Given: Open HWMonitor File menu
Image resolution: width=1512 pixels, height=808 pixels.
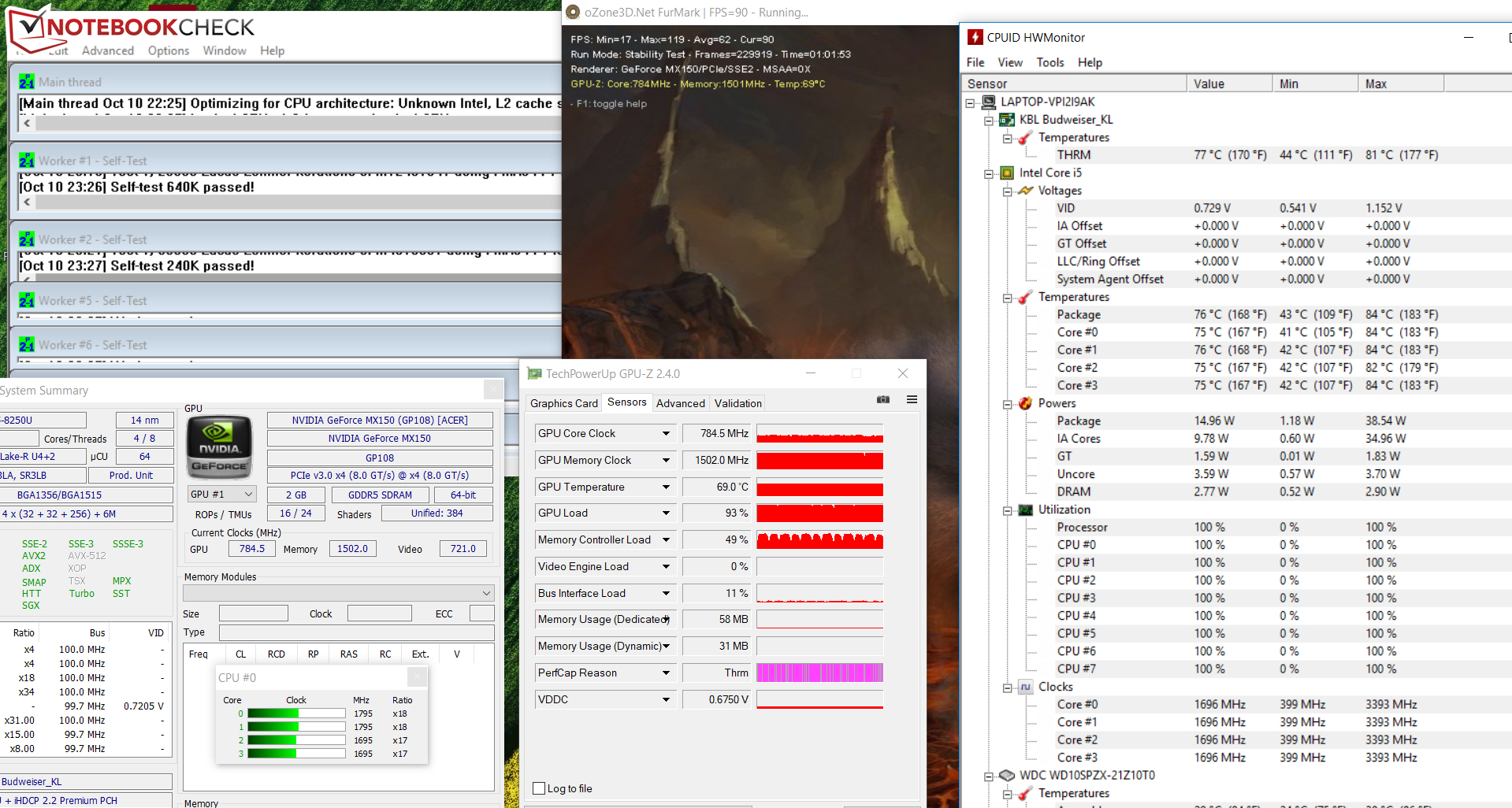Looking at the screenshot, I should pos(975,62).
